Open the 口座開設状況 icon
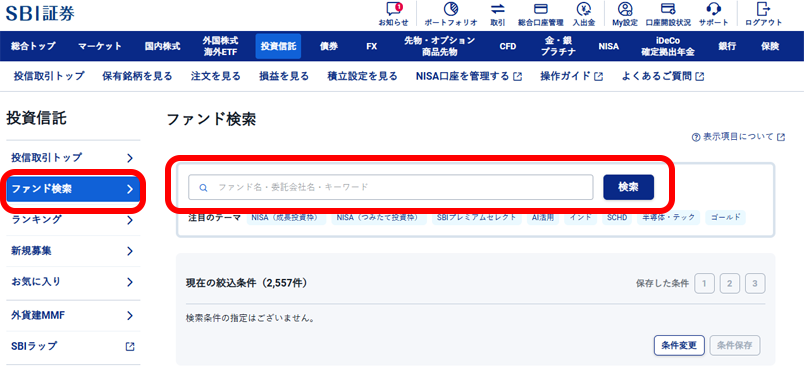The image size is (804, 366). tap(668, 9)
